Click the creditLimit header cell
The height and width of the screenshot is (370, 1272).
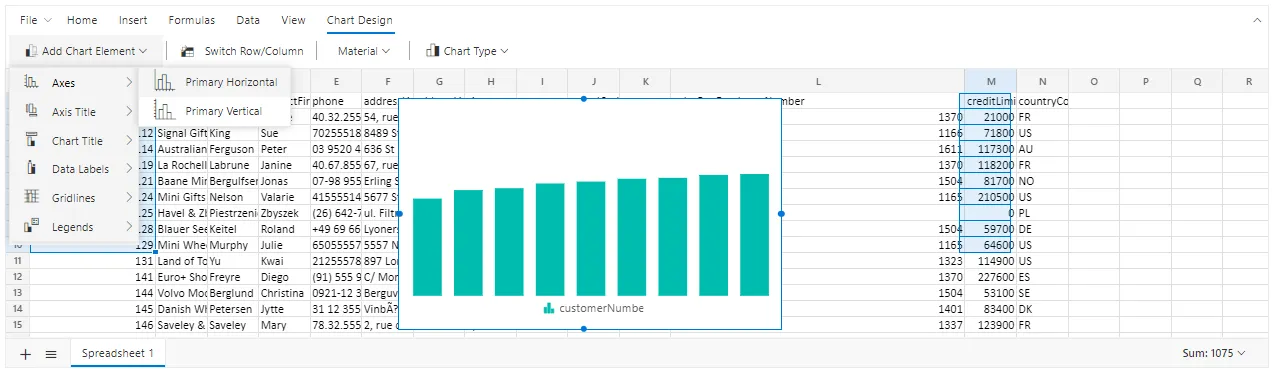[x=990, y=101]
